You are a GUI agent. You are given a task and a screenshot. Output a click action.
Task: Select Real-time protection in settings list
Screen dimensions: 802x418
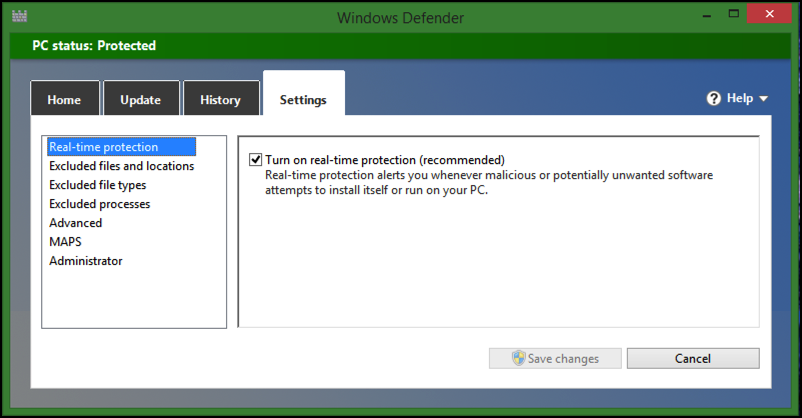pyautogui.click(x=122, y=147)
